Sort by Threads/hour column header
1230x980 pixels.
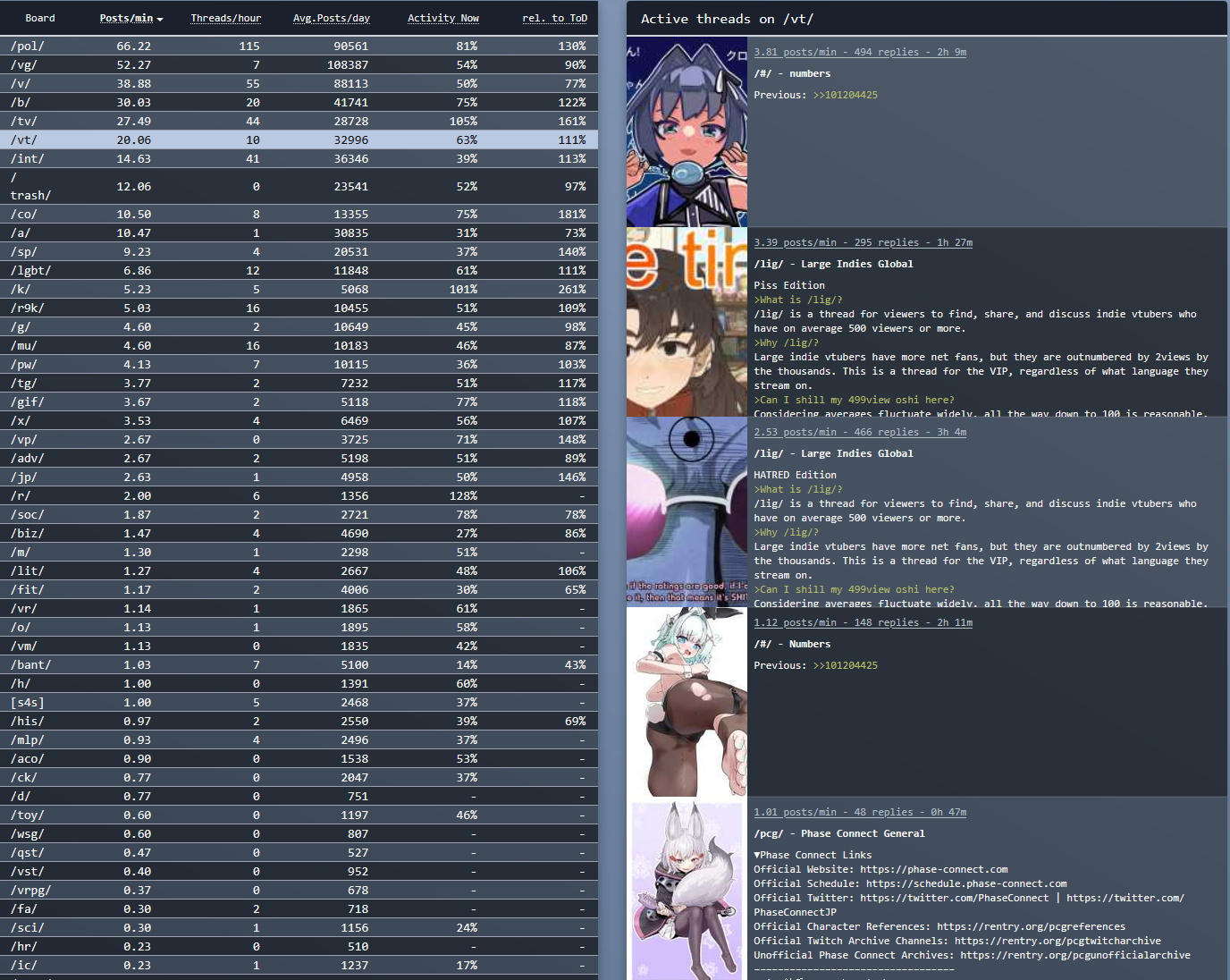click(x=225, y=18)
